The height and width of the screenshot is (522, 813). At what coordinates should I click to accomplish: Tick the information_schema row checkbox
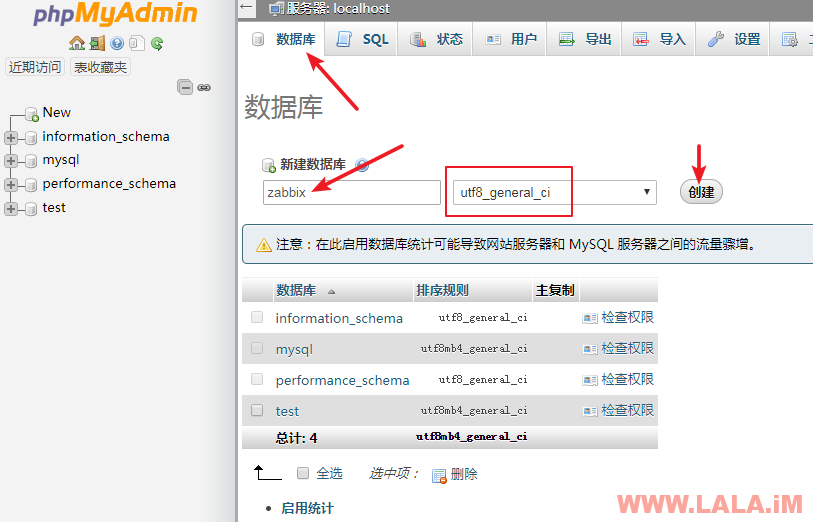(257, 318)
